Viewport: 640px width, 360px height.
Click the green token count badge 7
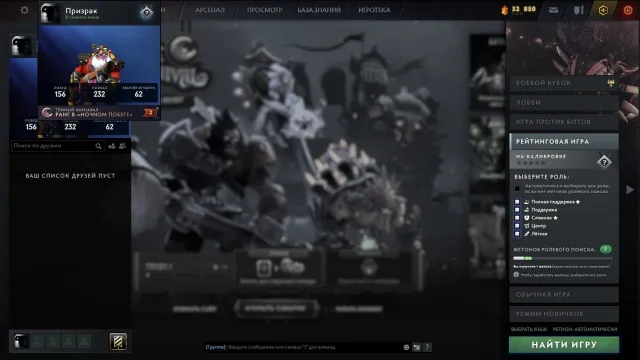click(x=606, y=249)
